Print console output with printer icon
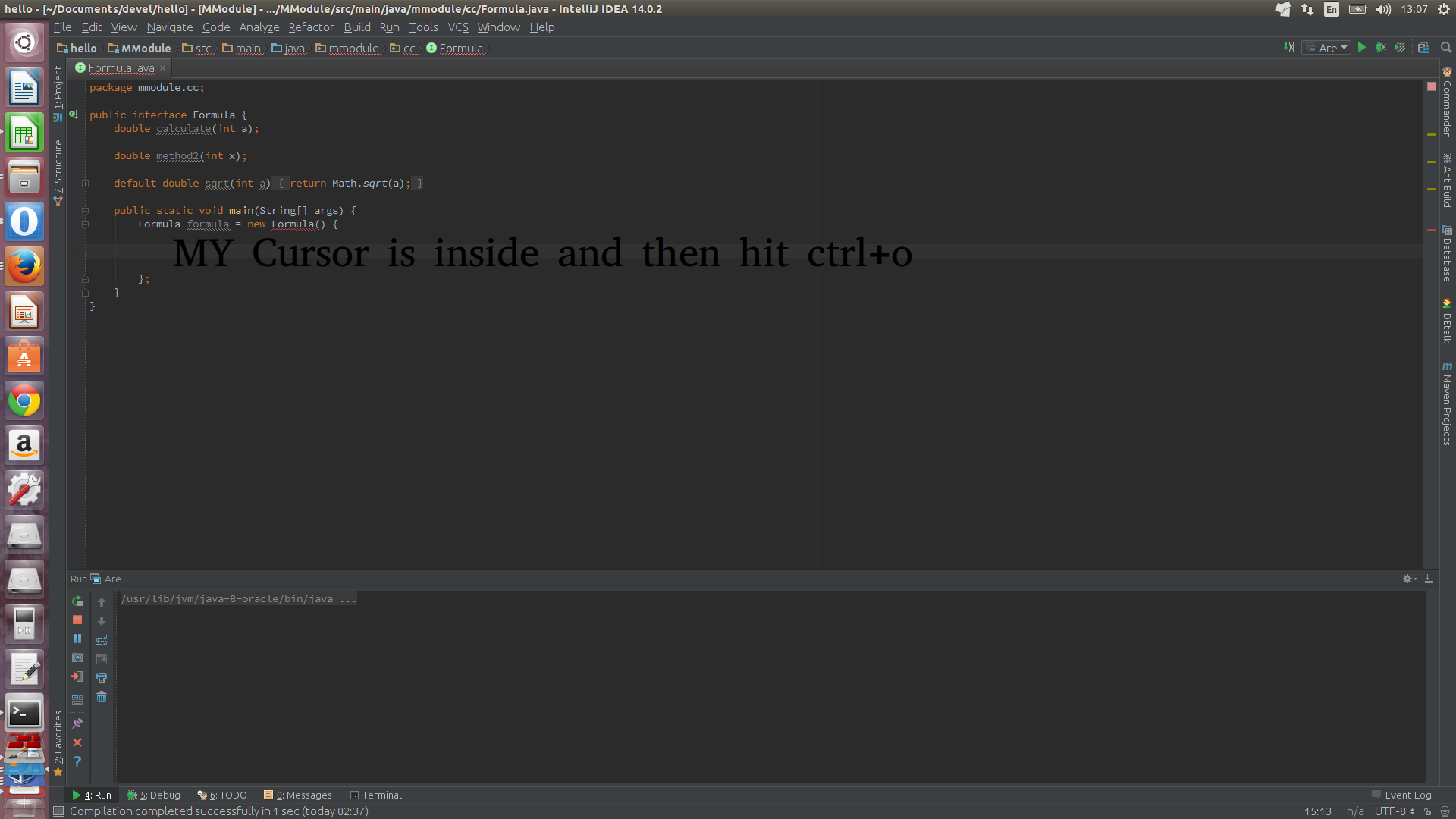Screen dimensions: 1456x819 click(102, 678)
